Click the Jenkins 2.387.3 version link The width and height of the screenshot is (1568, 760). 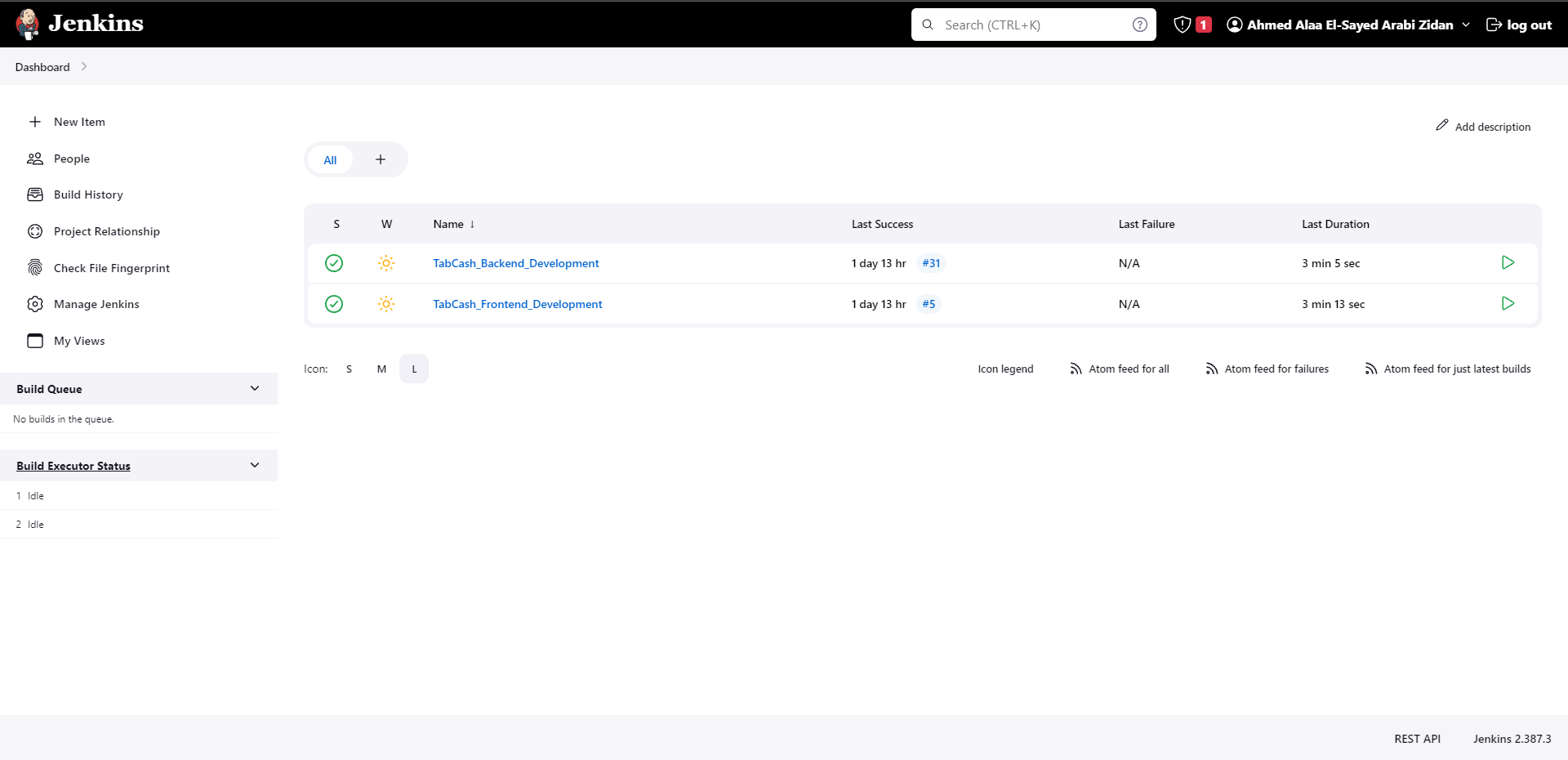(x=1512, y=739)
